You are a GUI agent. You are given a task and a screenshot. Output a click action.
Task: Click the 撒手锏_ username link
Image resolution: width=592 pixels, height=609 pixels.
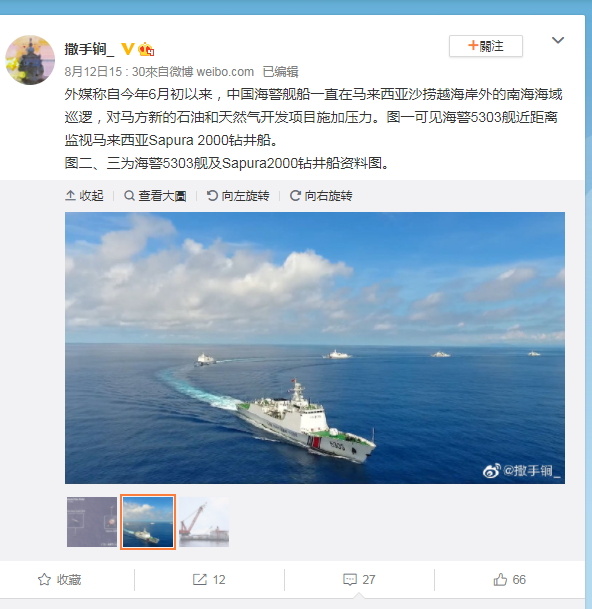point(89,49)
